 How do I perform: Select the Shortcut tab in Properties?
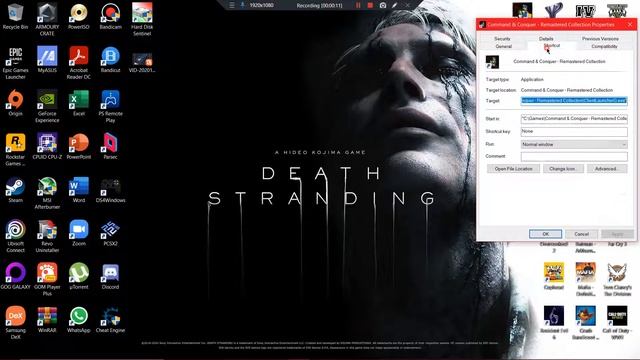tap(551, 45)
